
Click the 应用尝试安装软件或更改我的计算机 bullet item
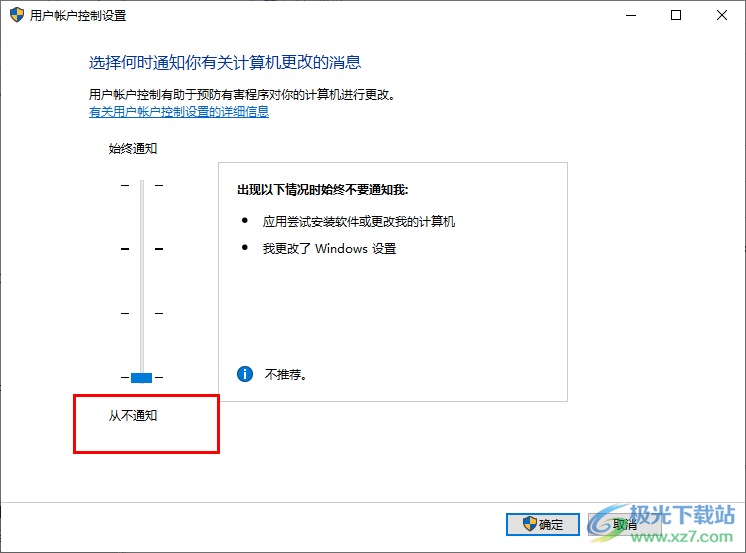[359, 221]
